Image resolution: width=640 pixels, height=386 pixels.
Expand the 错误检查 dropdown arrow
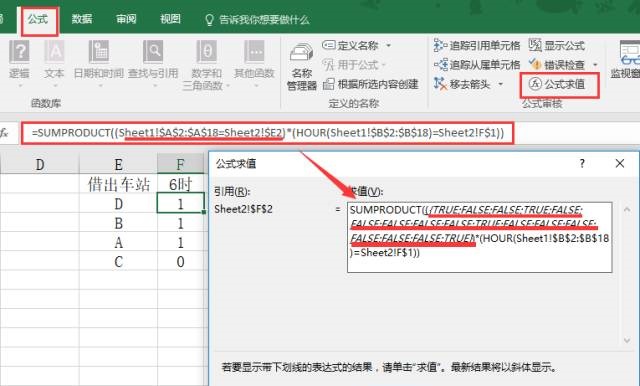tap(595, 65)
